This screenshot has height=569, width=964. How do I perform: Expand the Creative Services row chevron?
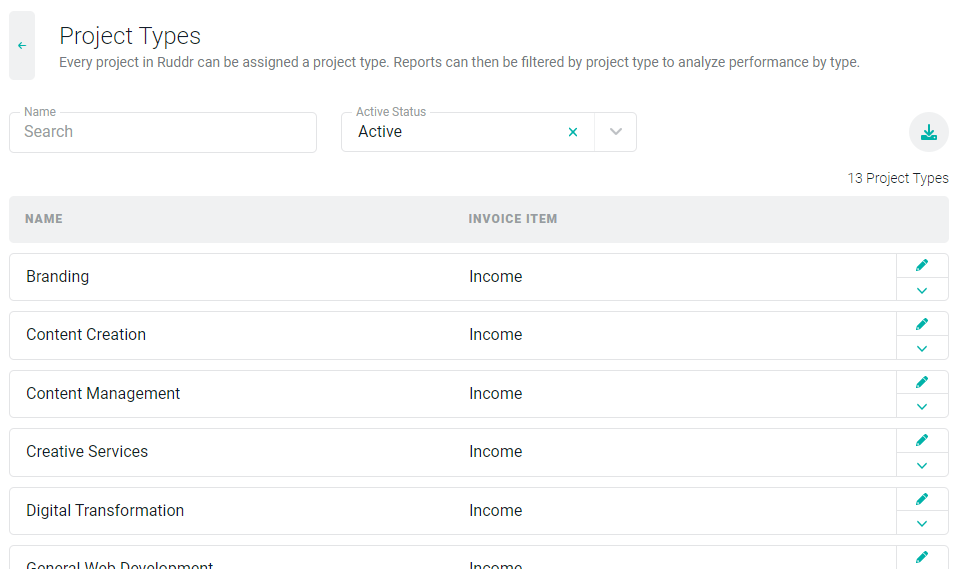pos(922,465)
